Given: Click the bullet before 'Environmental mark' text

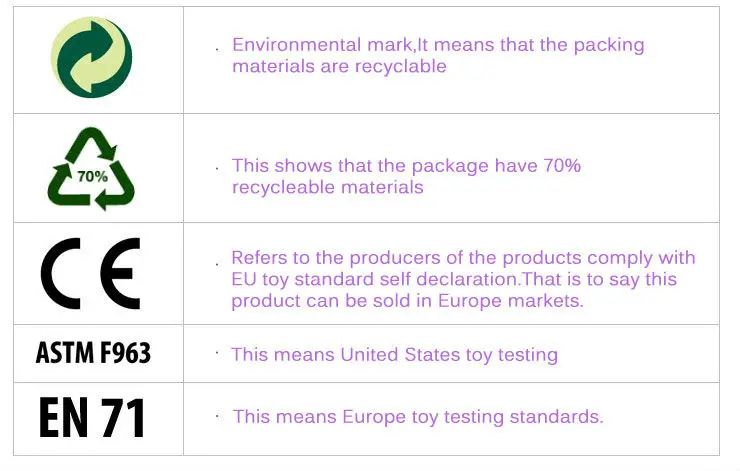Looking at the screenshot, I should (217, 46).
